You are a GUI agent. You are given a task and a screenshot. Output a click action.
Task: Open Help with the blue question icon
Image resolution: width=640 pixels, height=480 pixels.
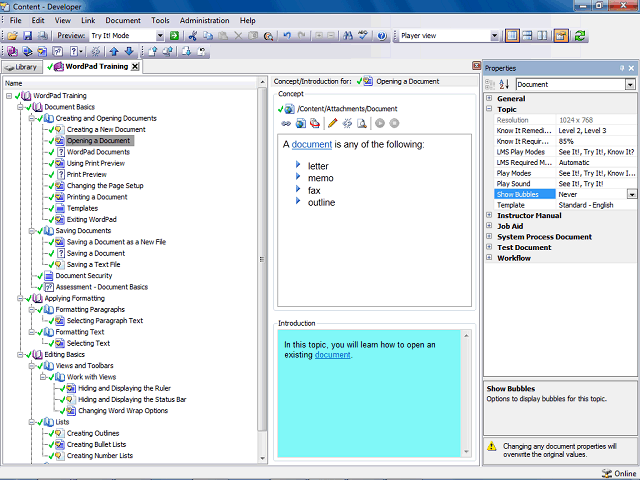point(382,36)
